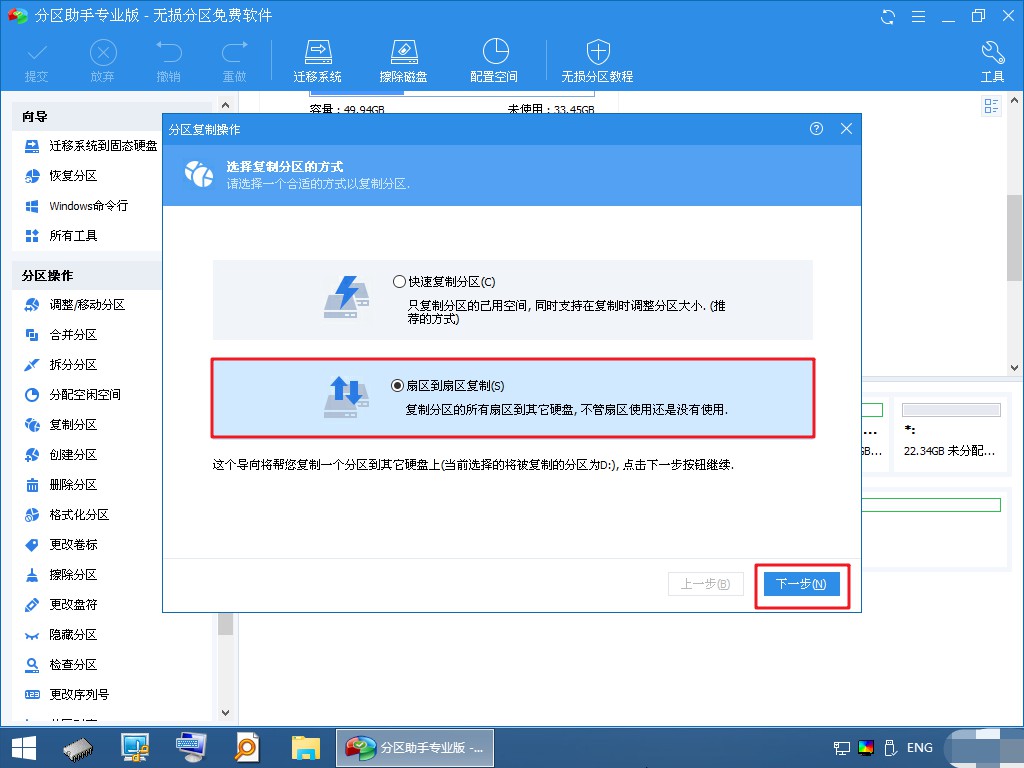
Task: Click 分区助手专业版 taskbar button
Action: tap(415, 748)
